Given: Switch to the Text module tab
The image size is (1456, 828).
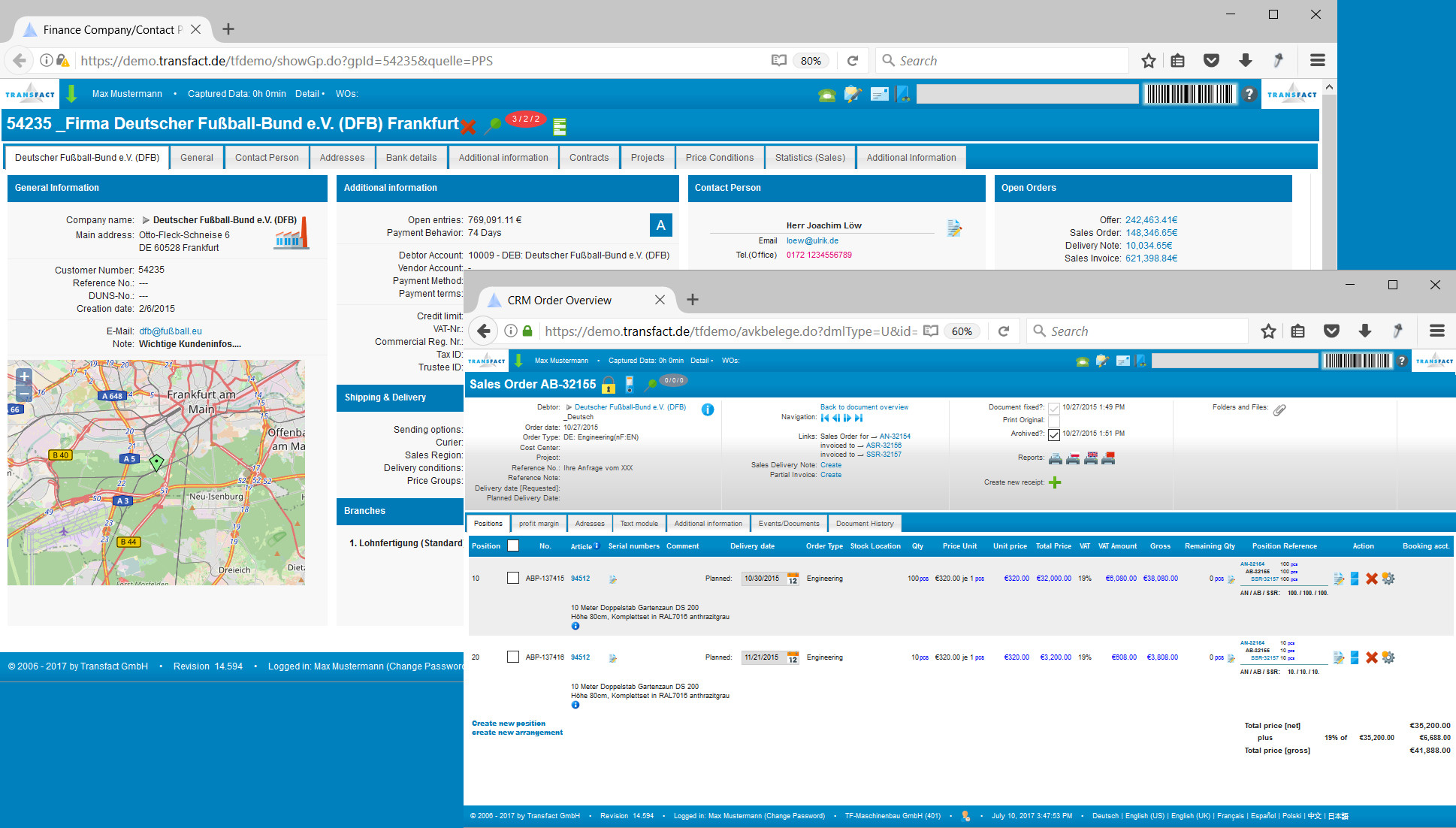Looking at the screenshot, I should pyautogui.click(x=639, y=524).
